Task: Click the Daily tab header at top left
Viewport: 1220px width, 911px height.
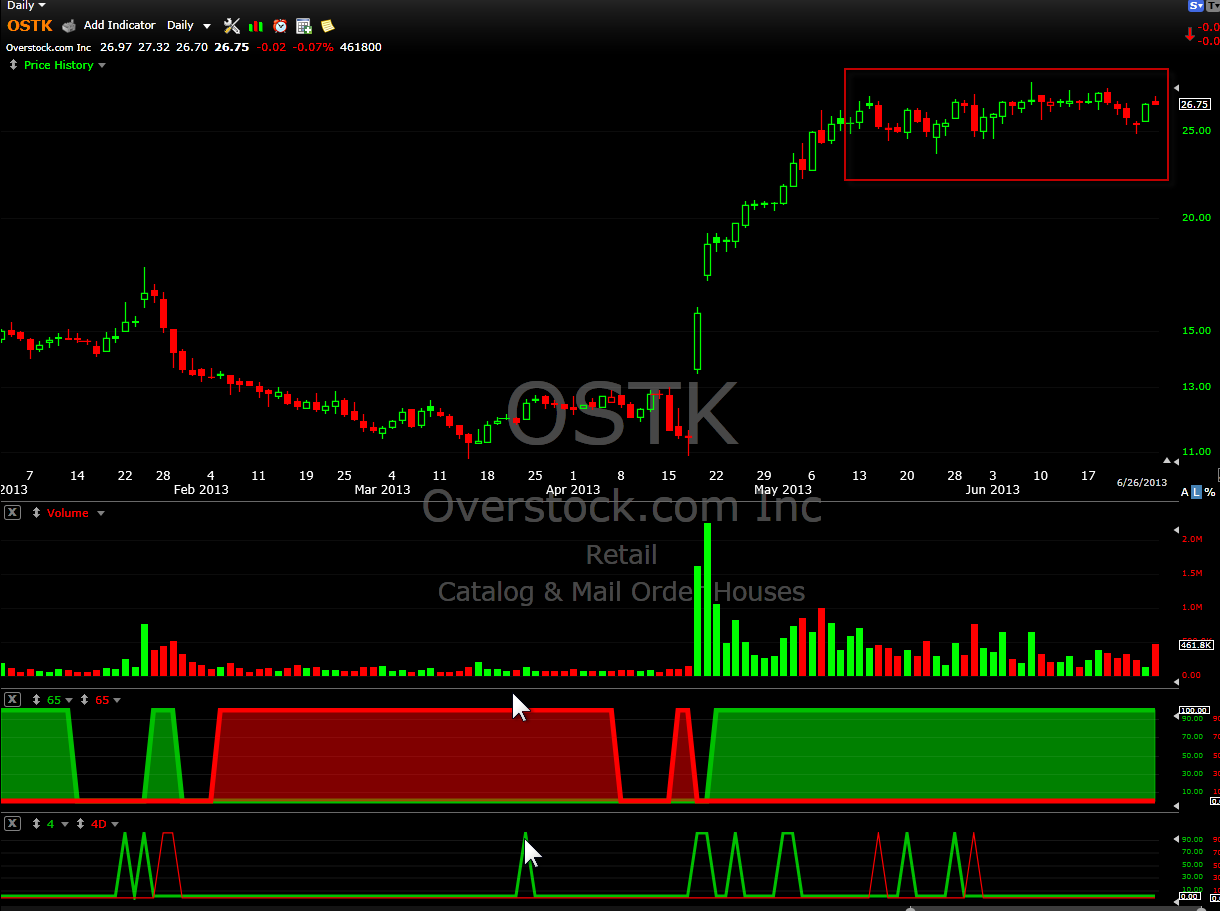Action: (27, 6)
